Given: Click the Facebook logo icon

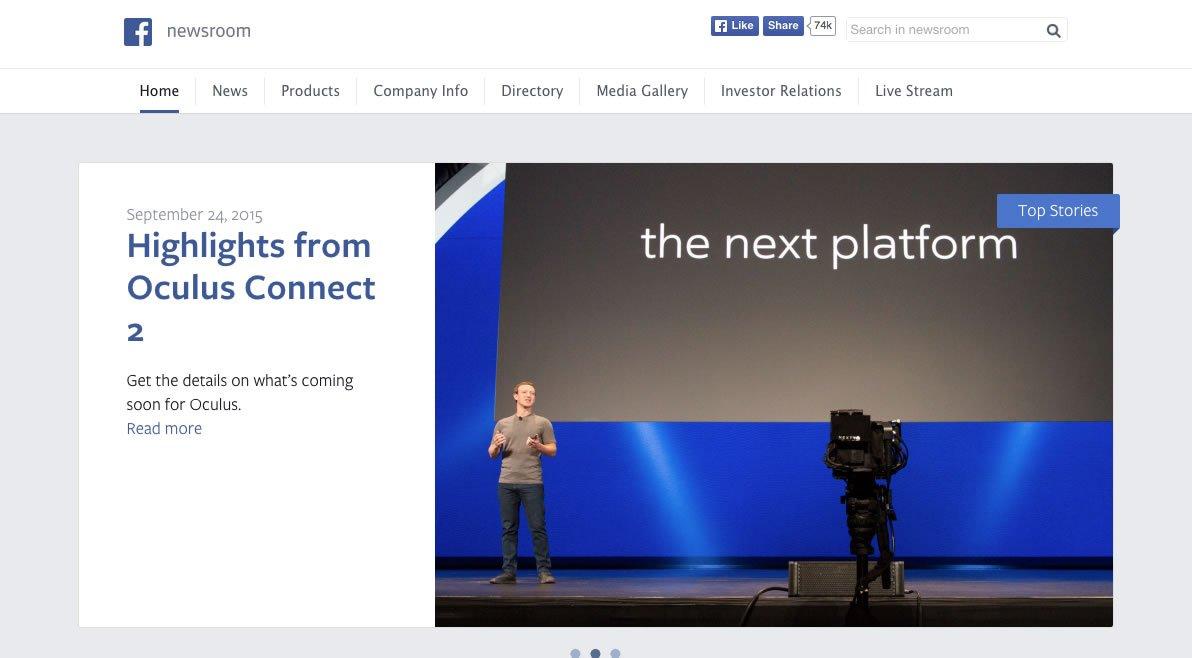Looking at the screenshot, I should point(138,32).
